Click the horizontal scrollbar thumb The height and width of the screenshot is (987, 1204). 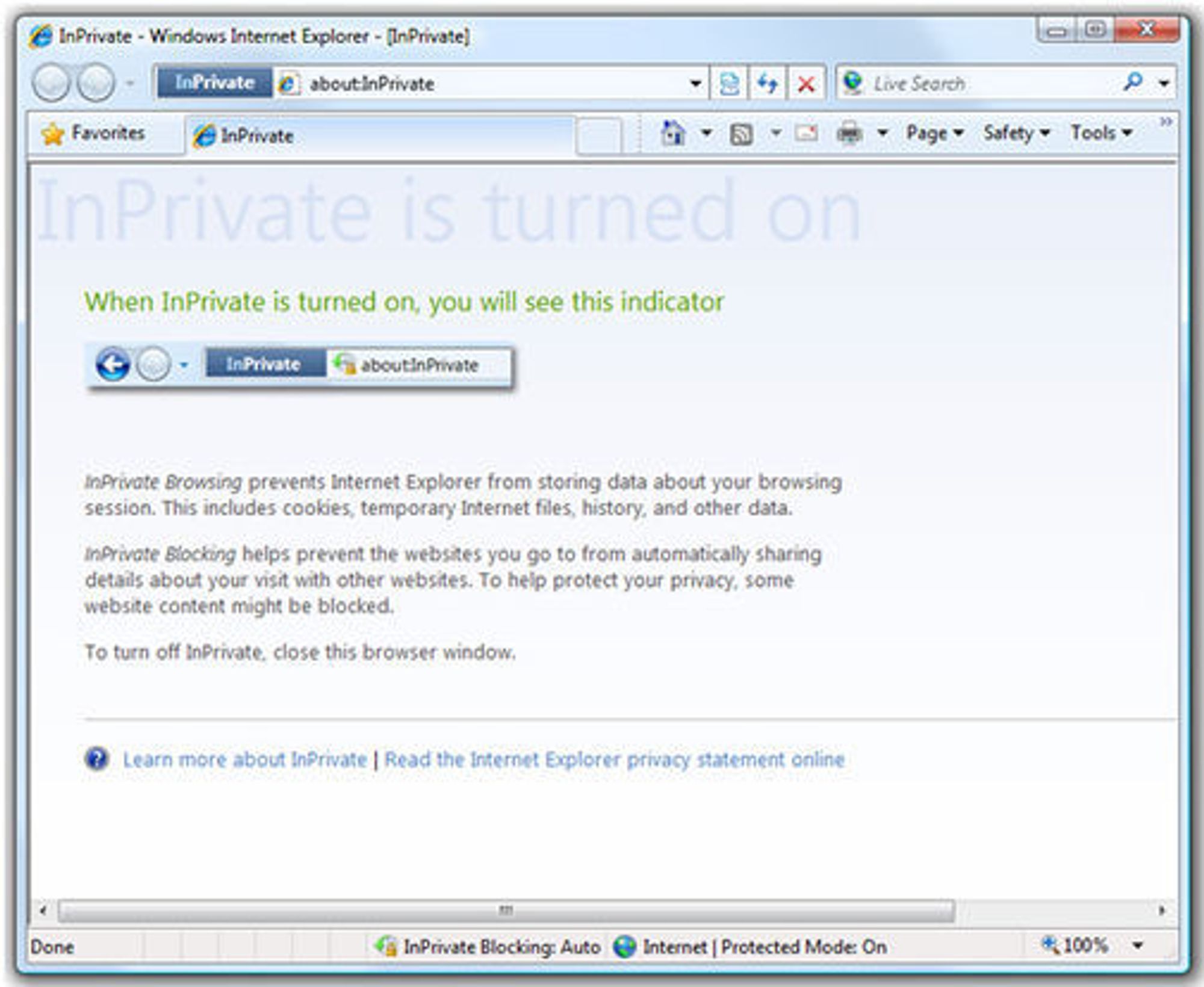[x=506, y=910]
